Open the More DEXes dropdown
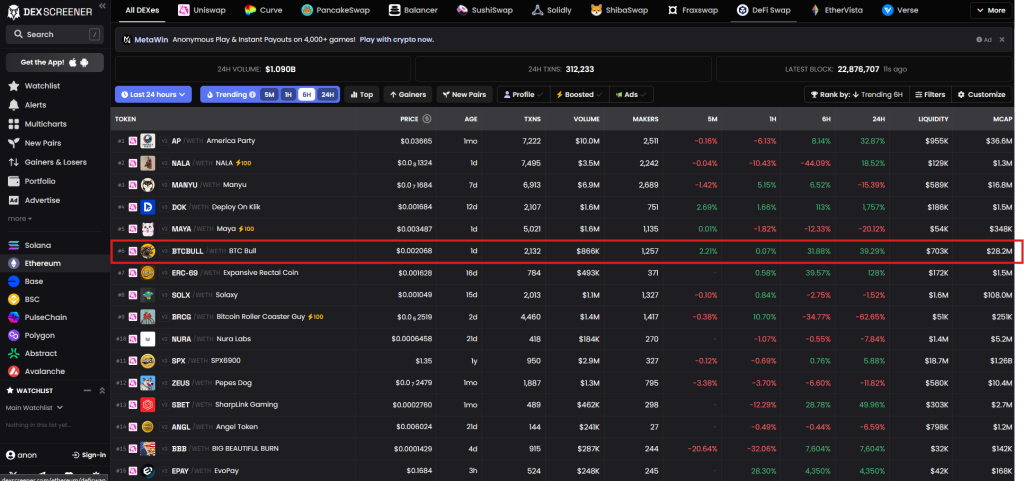The image size is (1024, 481). 991,10
